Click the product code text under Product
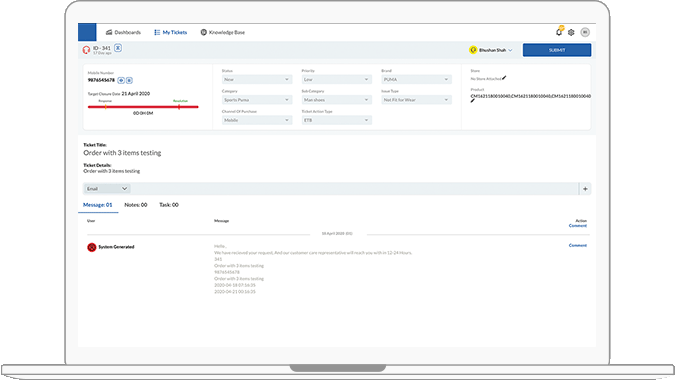The image size is (675, 380). pos(531,96)
